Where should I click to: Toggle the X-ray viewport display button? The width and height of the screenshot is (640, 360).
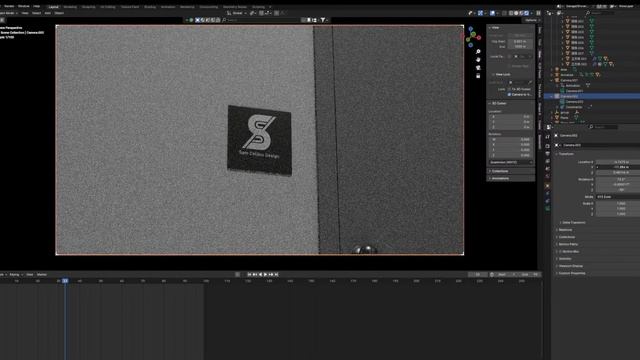(504, 13)
